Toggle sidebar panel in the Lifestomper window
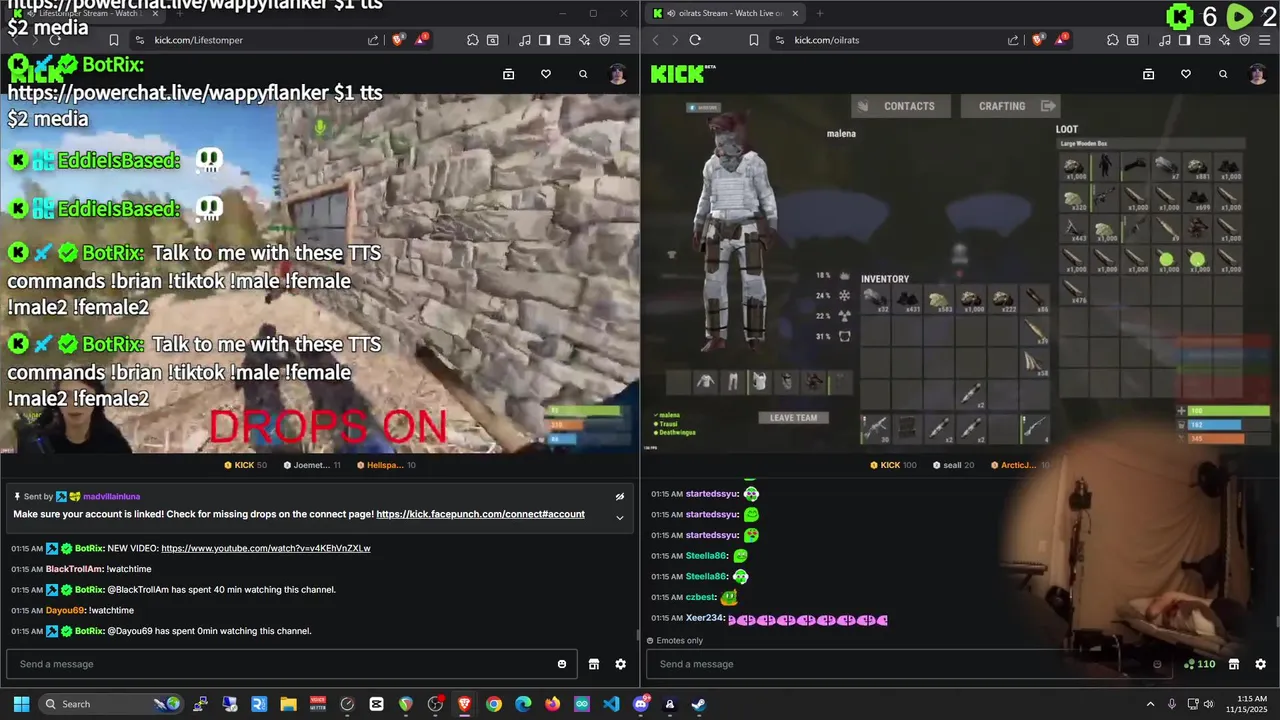This screenshot has width=1280, height=720. click(544, 40)
